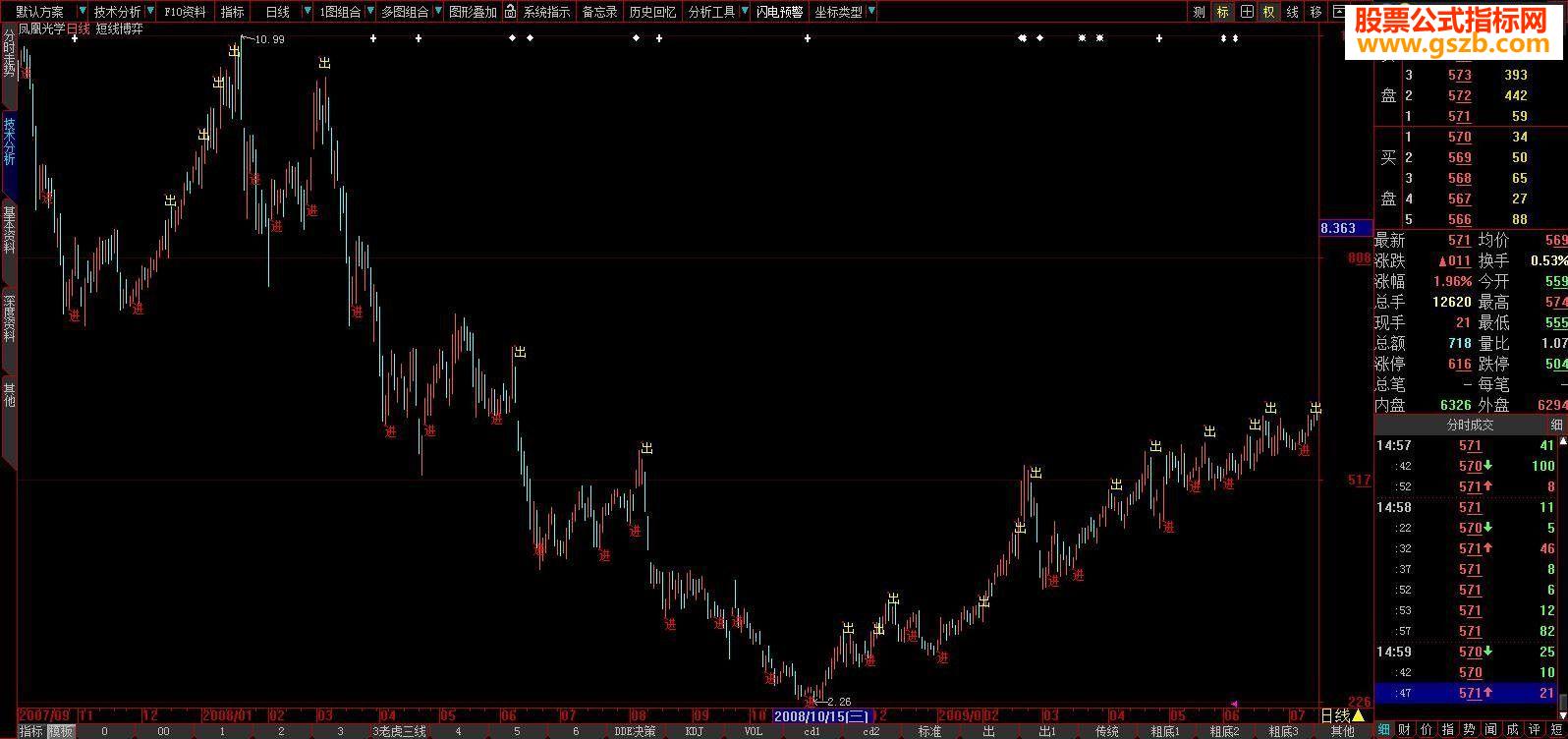Select the 线 line drawing icon
The height and width of the screenshot is (739, 1568).
[x=1293, y=12]
